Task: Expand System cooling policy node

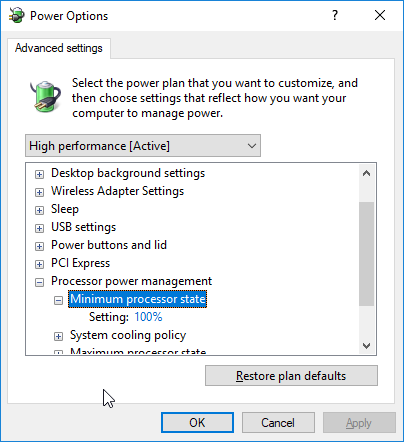Action: [x=58, y=336]
